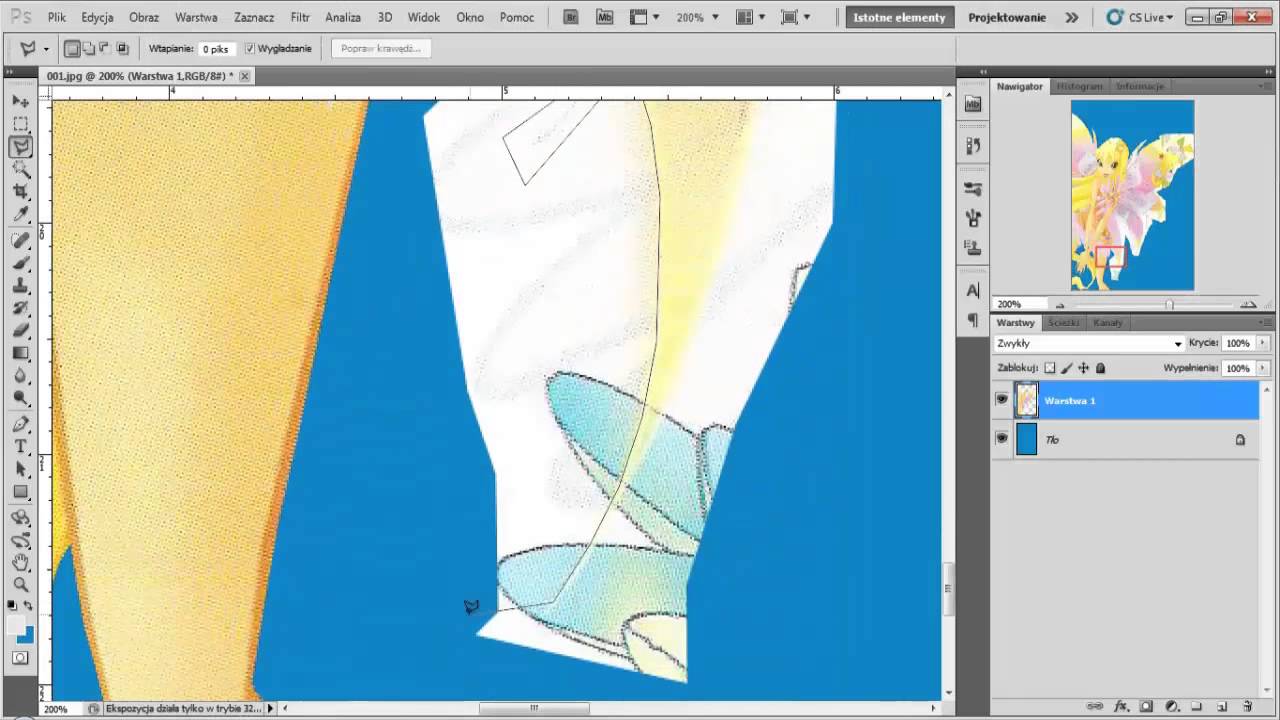Select the Clone Stamp tool
Image resolution: width=1280 pixels, height=720 pixels.
(x=21, y=286)
